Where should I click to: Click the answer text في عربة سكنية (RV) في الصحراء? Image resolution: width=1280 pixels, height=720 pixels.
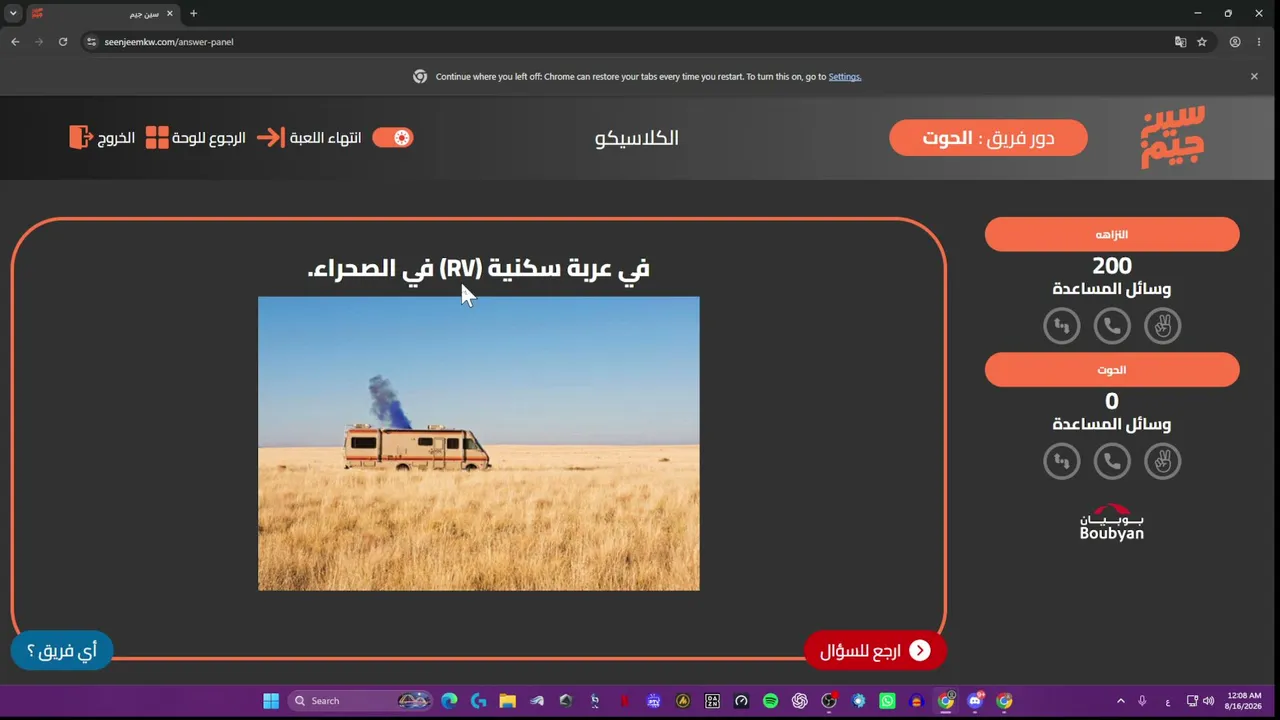pos(479,268)
